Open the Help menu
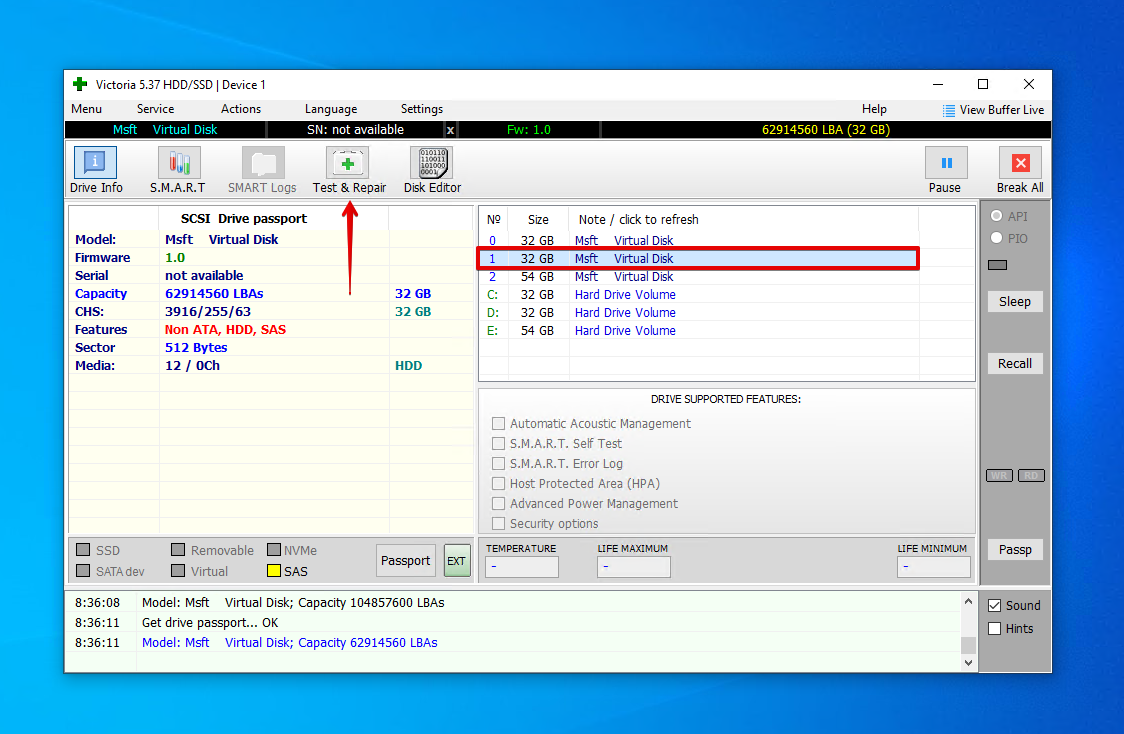The image size is (1124, 734). [x=874, y=109]
